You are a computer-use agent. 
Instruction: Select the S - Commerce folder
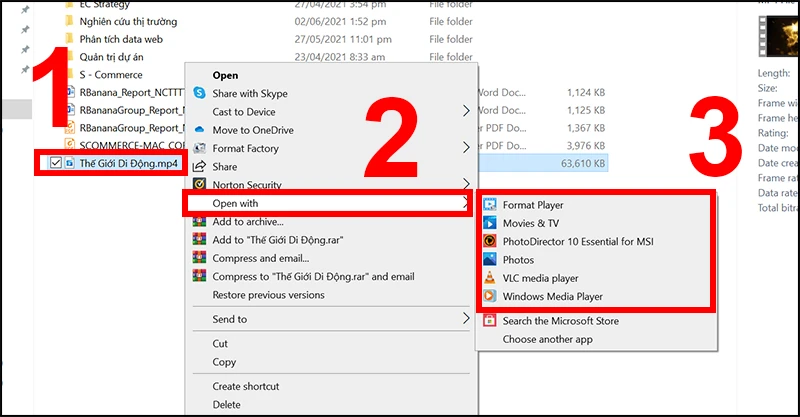pyautogui.click(x=111, y=75)
